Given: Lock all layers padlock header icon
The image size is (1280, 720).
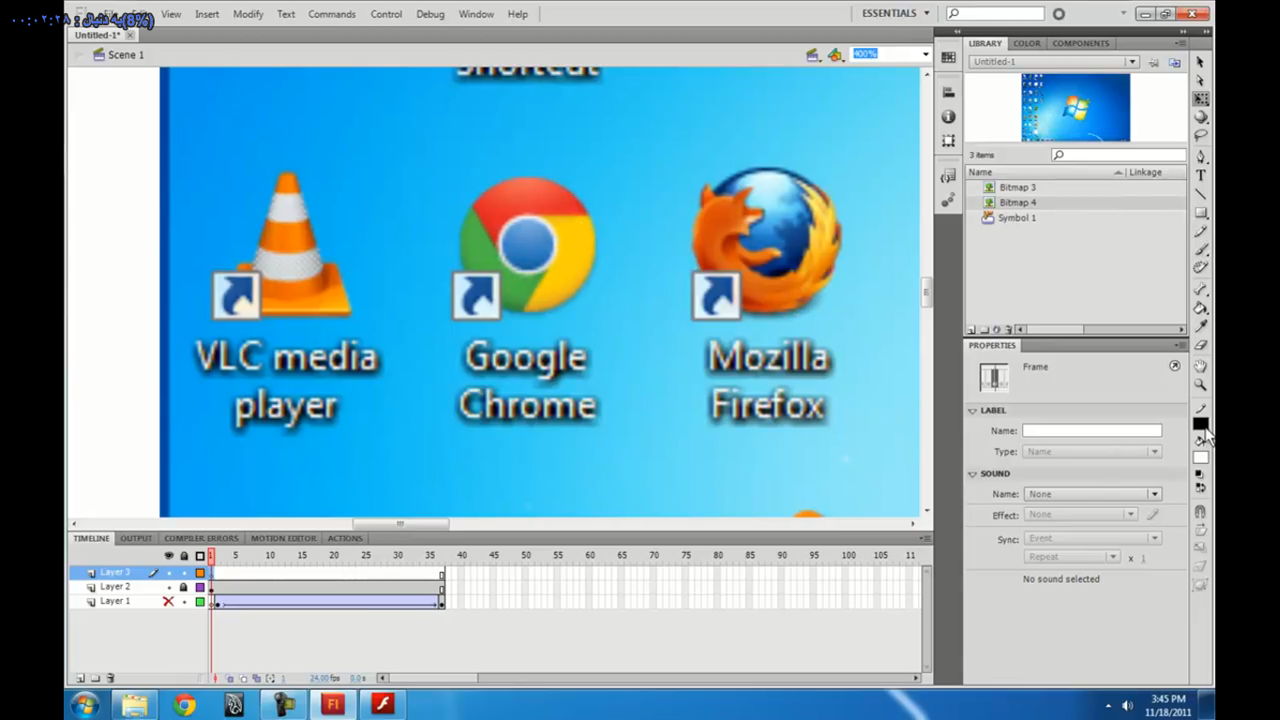Looking at the screenshot, I should (x=184, y=555).
